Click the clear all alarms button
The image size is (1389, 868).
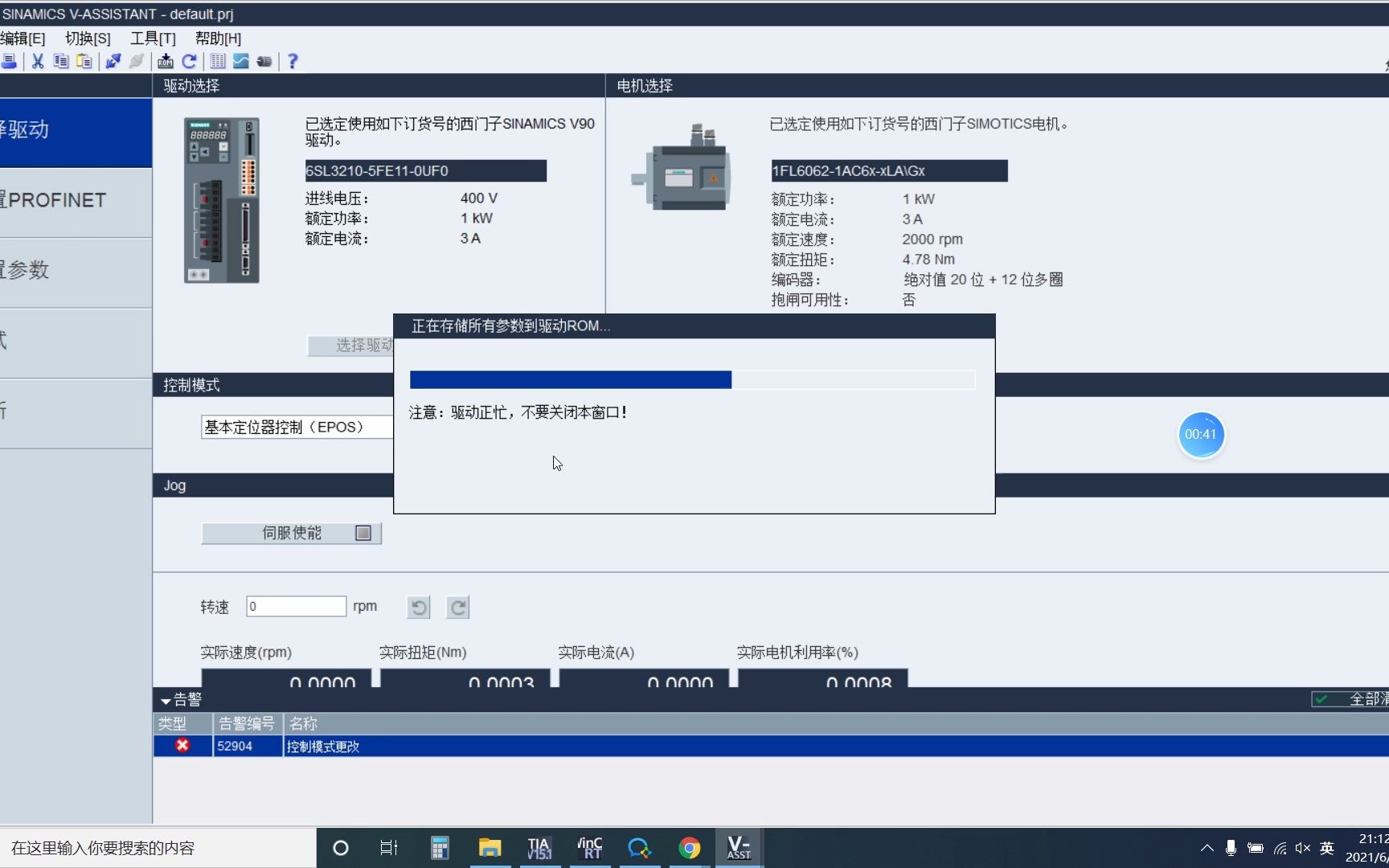(x=1350, y=699)
